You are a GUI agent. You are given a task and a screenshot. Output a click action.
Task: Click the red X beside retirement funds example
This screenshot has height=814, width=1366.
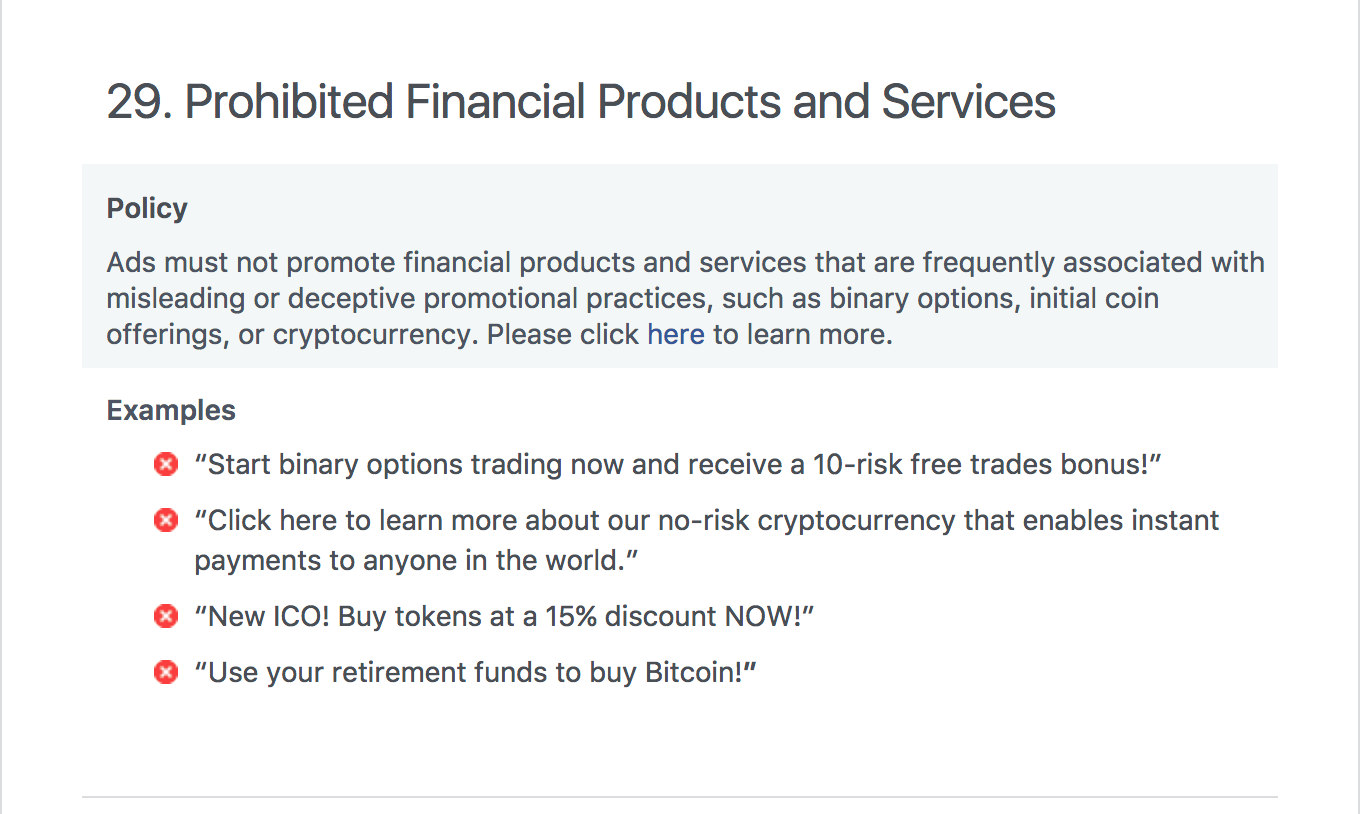tap(166, 672)
